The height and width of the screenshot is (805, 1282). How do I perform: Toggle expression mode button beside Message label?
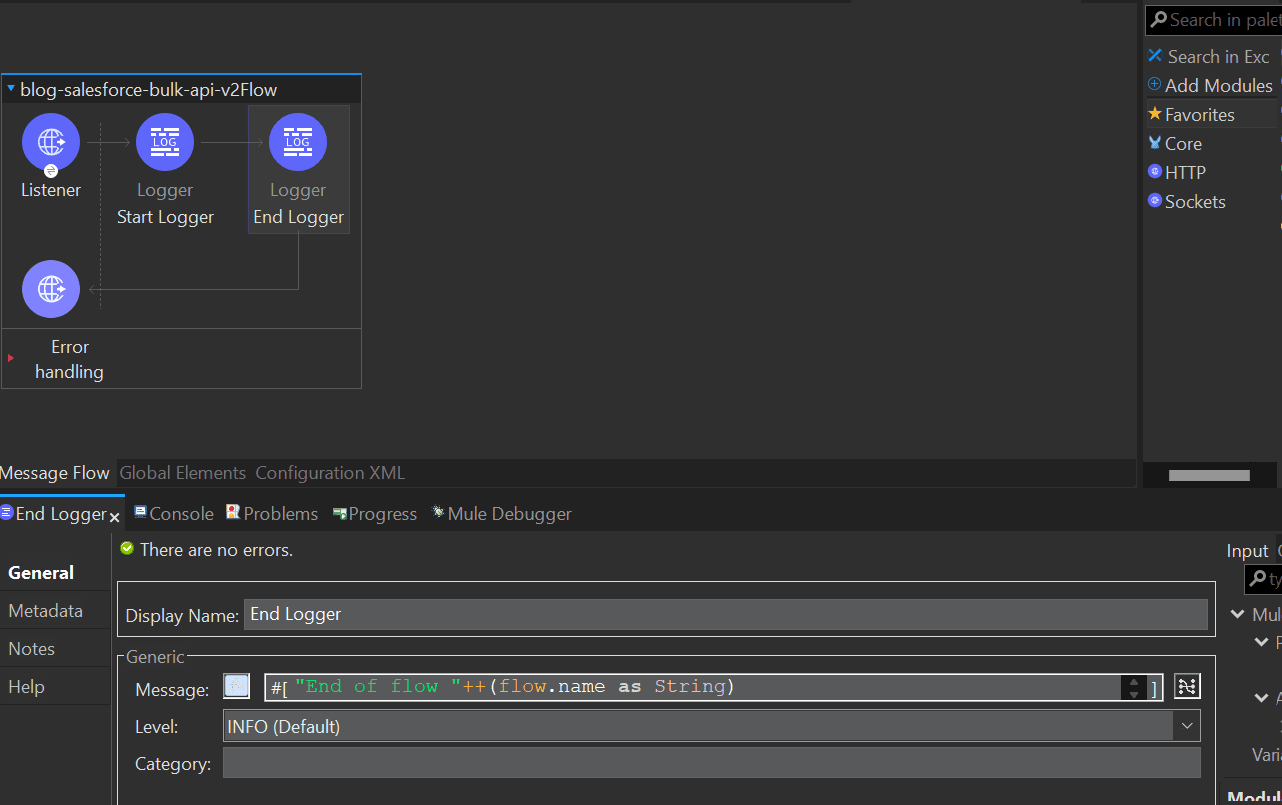[x=236, y=686]
